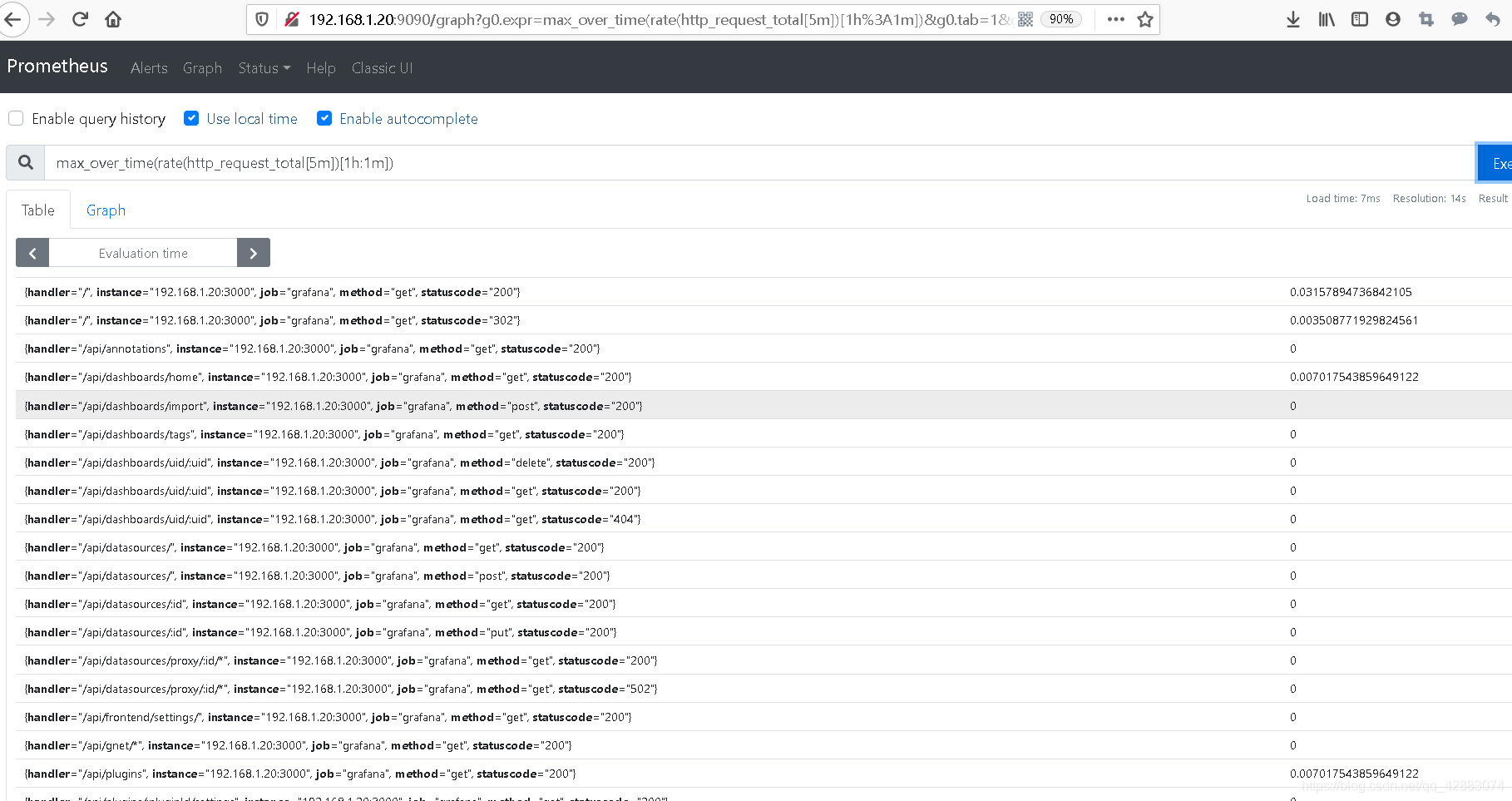Image resolution: width=1512 pixels, height=801 pixels.
Task: Click the Prometheus brand link
Action: point(57,67)
